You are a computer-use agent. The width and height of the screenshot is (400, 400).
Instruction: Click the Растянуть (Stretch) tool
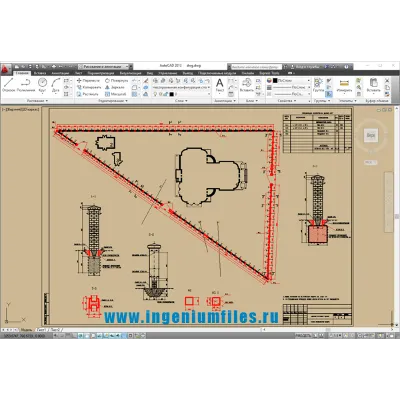(88, 94)
